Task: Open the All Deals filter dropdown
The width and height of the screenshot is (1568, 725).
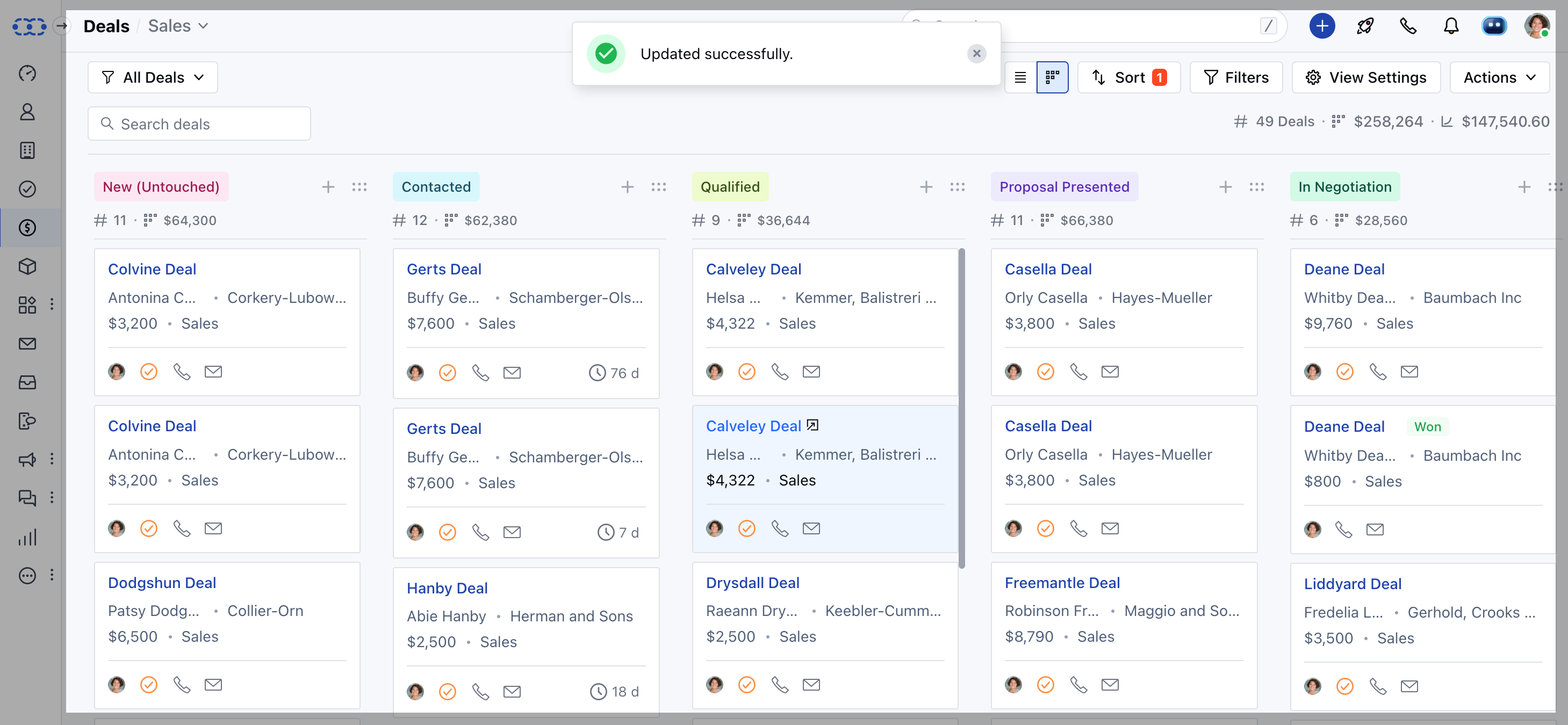Action: click(152, 77)
